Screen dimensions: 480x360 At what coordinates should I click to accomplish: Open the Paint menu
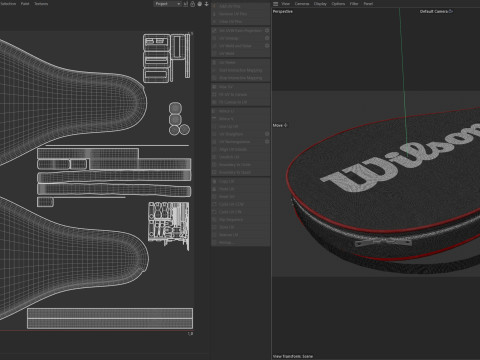pos(25,4)
